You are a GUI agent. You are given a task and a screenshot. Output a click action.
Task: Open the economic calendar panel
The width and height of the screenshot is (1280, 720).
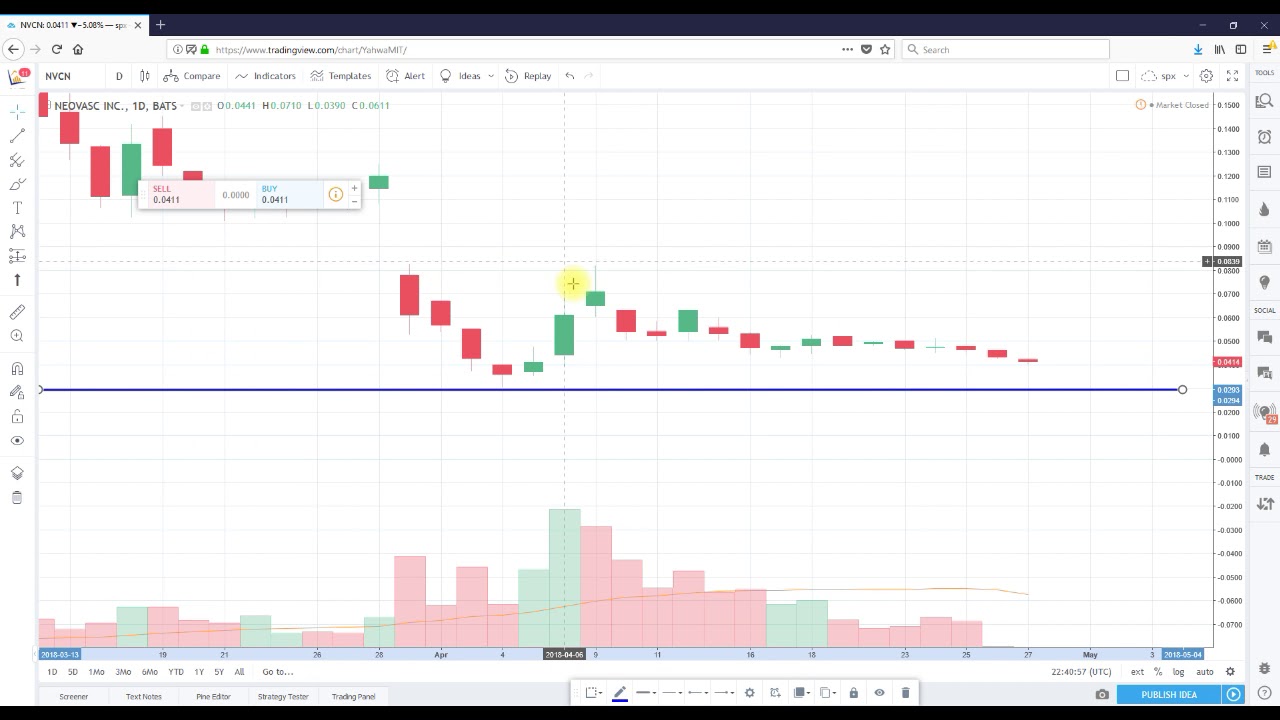coord(1265,246)
